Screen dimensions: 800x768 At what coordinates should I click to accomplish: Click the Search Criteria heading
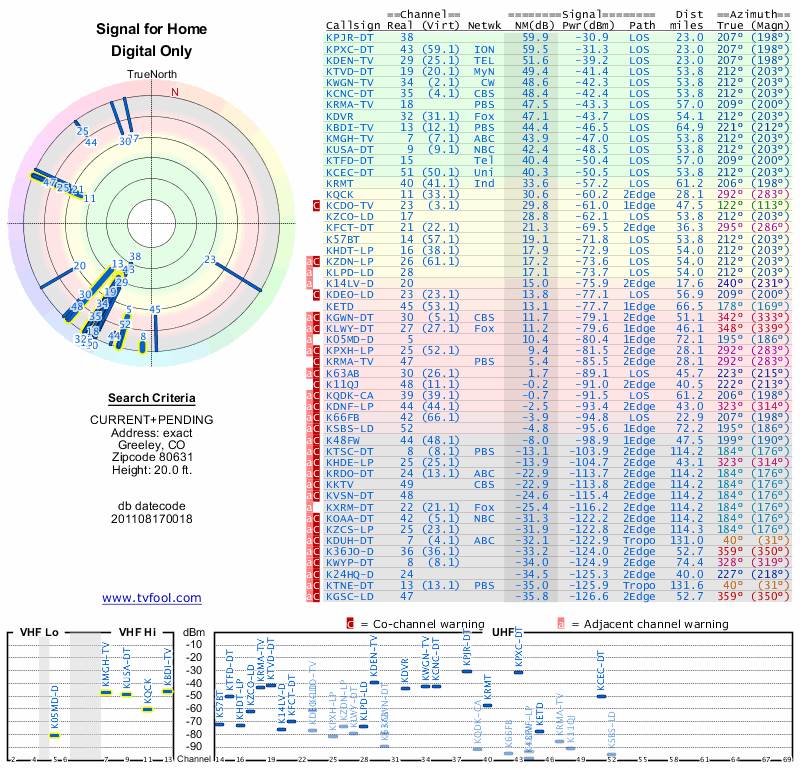[152, 398]
